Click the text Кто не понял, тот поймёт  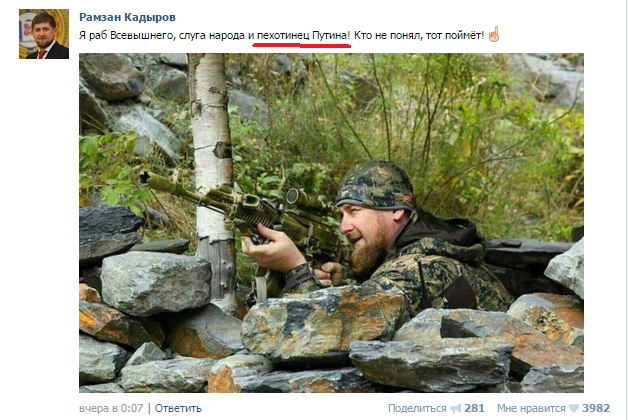click(x=419, y=36)
